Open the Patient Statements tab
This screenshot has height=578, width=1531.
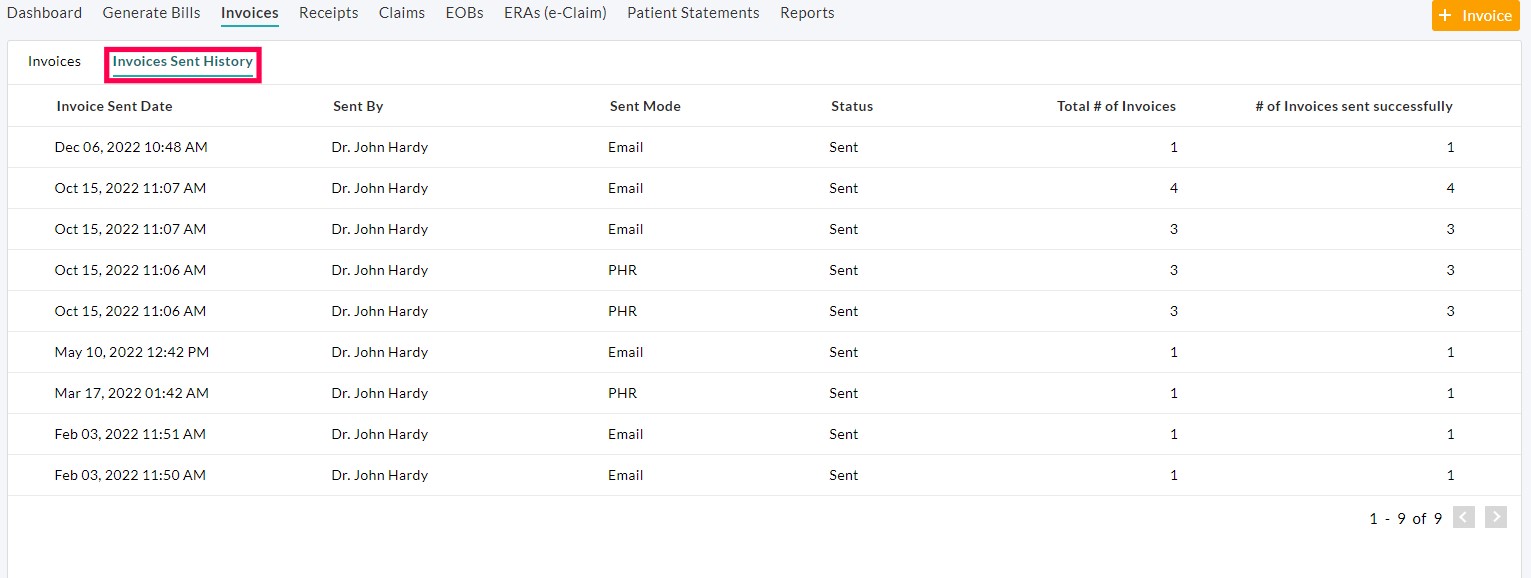click(692, 12)
